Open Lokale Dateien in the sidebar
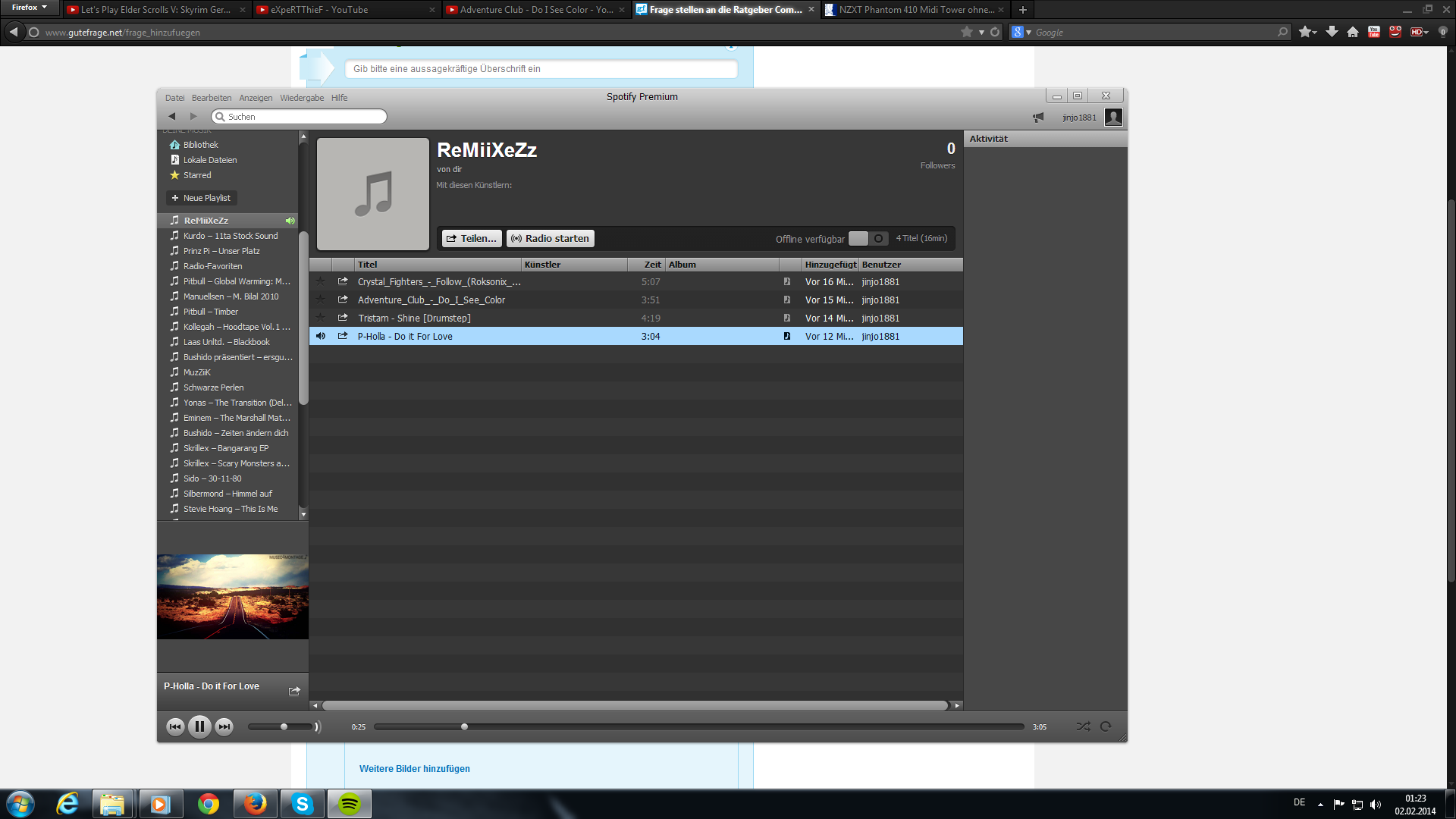Screen dimensions: 1456x819 pos(209,160)
